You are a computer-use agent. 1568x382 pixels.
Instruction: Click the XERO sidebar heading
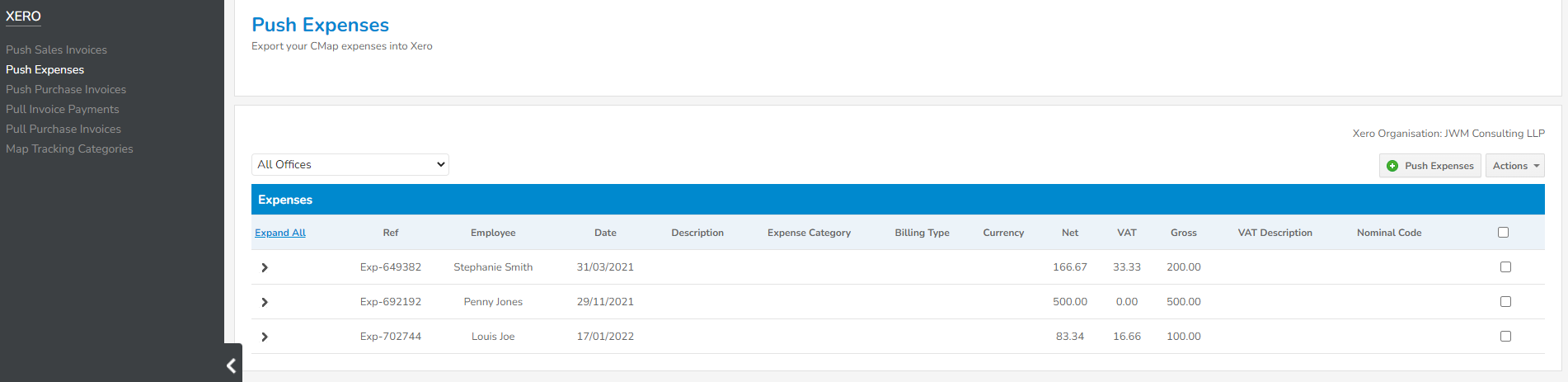(x=23, y=17)
